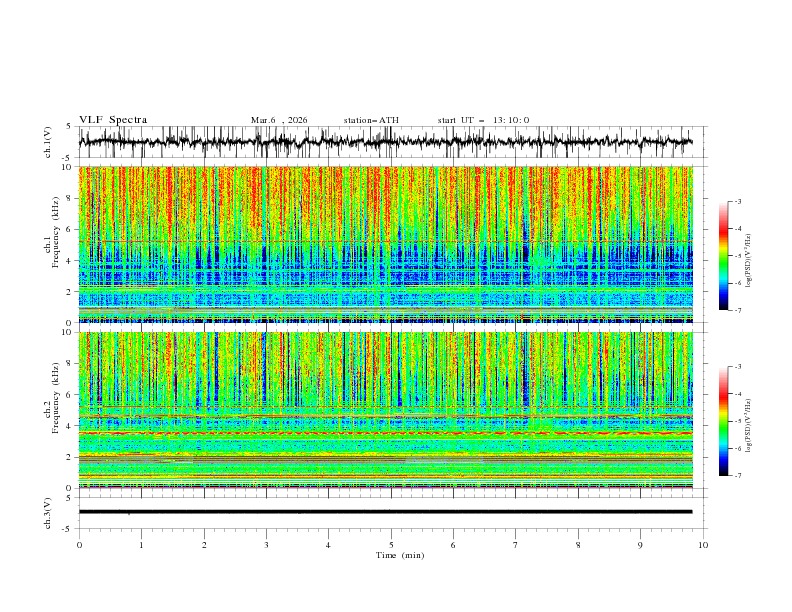Click the "8" kHz tick of ch.1 spectrogram

69,198
